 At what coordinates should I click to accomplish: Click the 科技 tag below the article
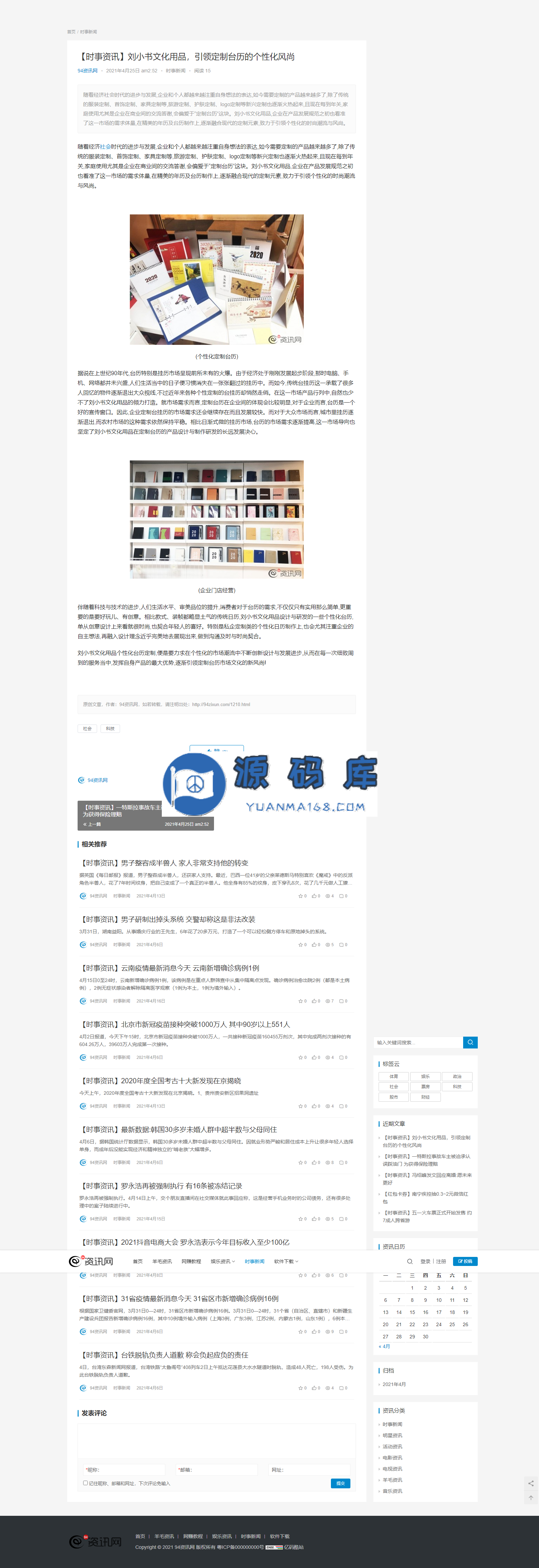[x=110, y=728]
